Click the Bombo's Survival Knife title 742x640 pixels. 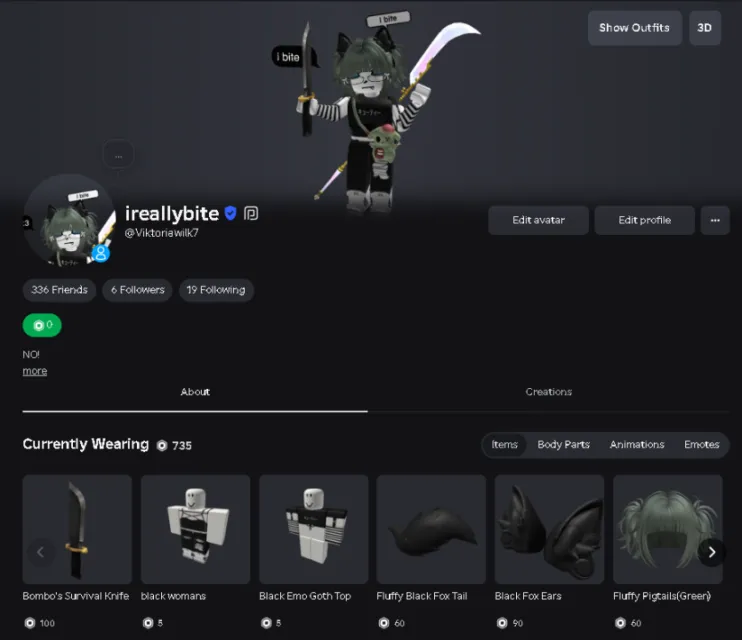coord(76,596)
